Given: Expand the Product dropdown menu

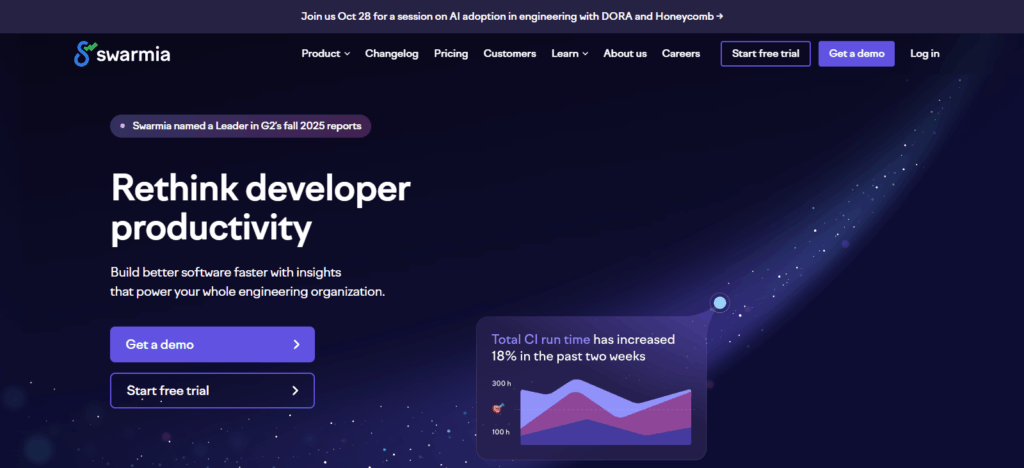Looking at the screenshot, I should pos(325,54).
